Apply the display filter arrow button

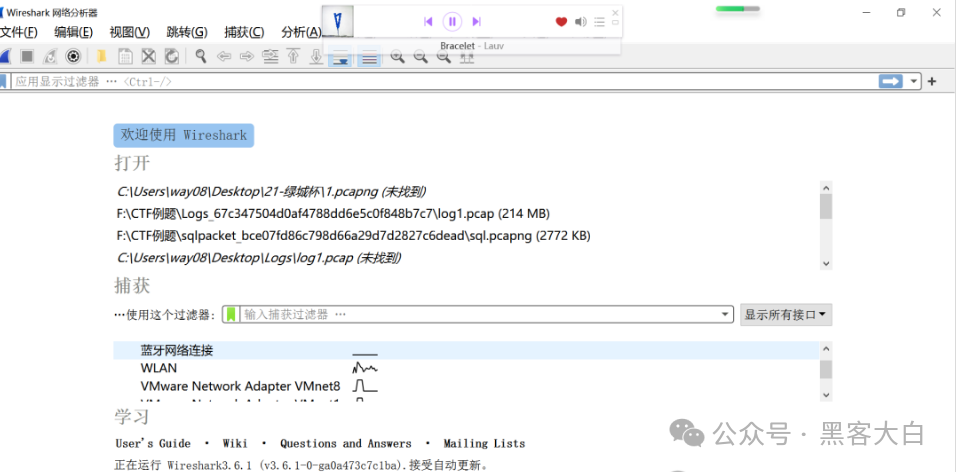tap(890, 81)
